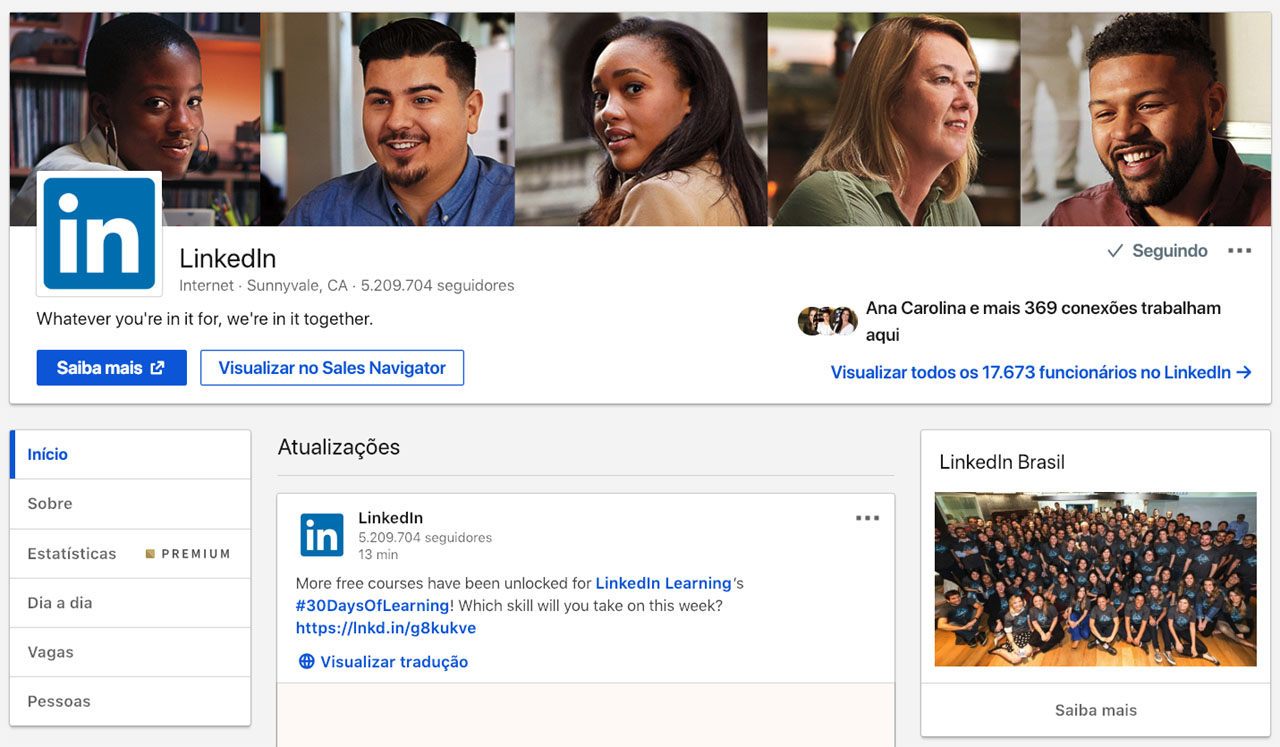Click the external-link icon on Saiba mais
The image size is (1280, 747).
coord(157,368)
